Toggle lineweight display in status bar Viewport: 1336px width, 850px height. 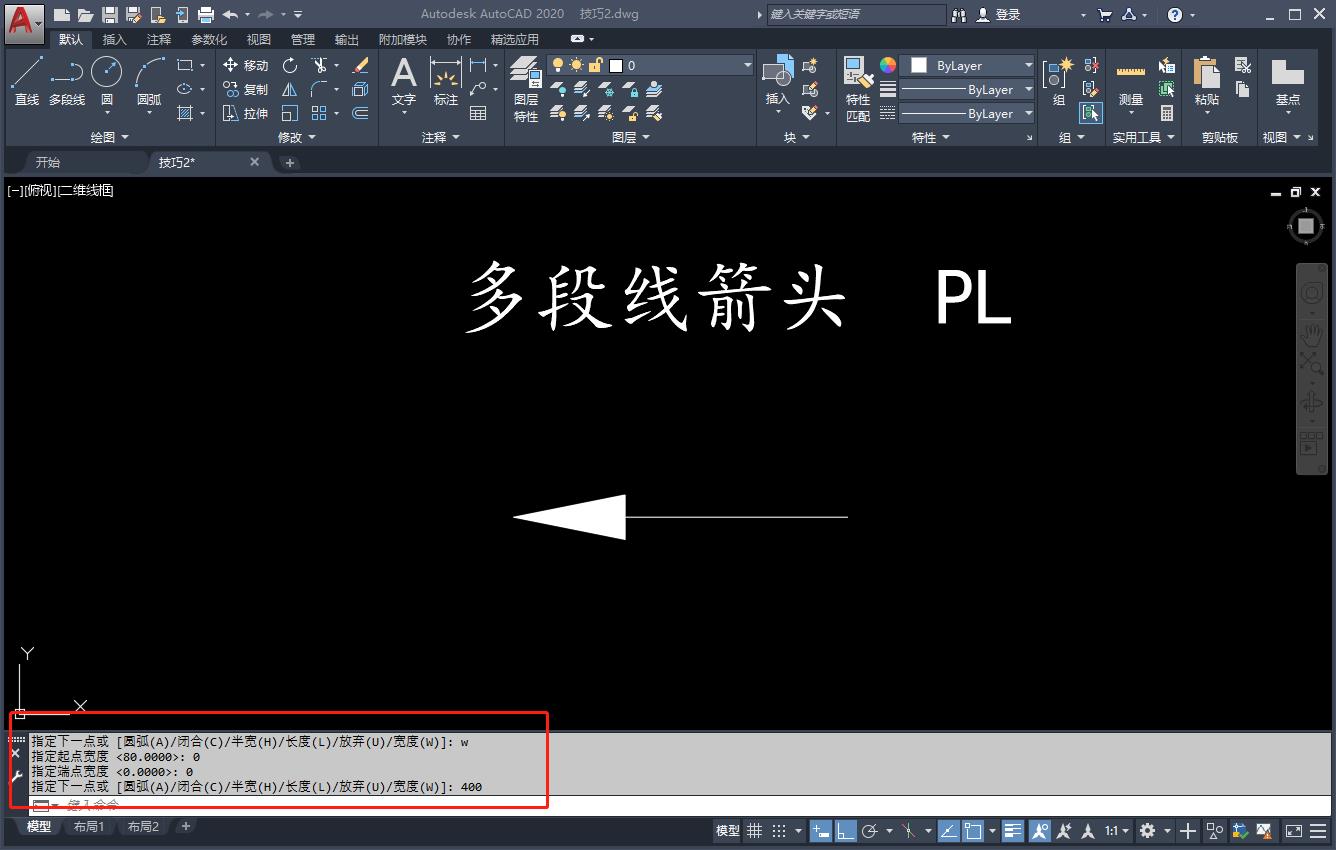(x=1013, y=831)
